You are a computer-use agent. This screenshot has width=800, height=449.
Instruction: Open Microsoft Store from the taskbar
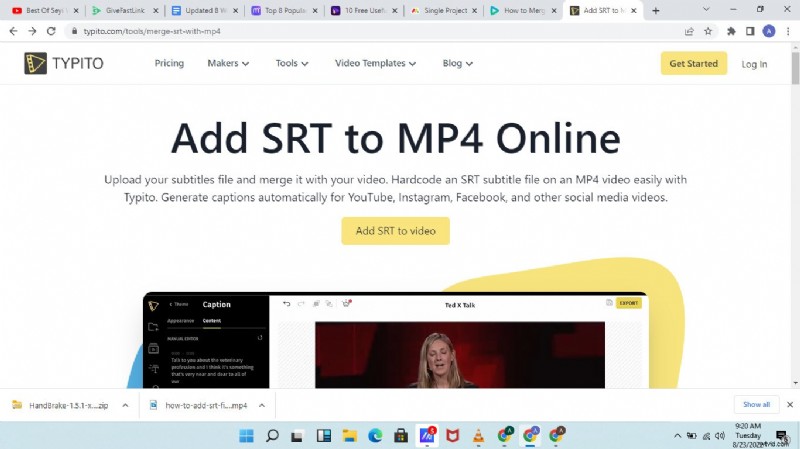pyautogui.click(x=401, y=435)
